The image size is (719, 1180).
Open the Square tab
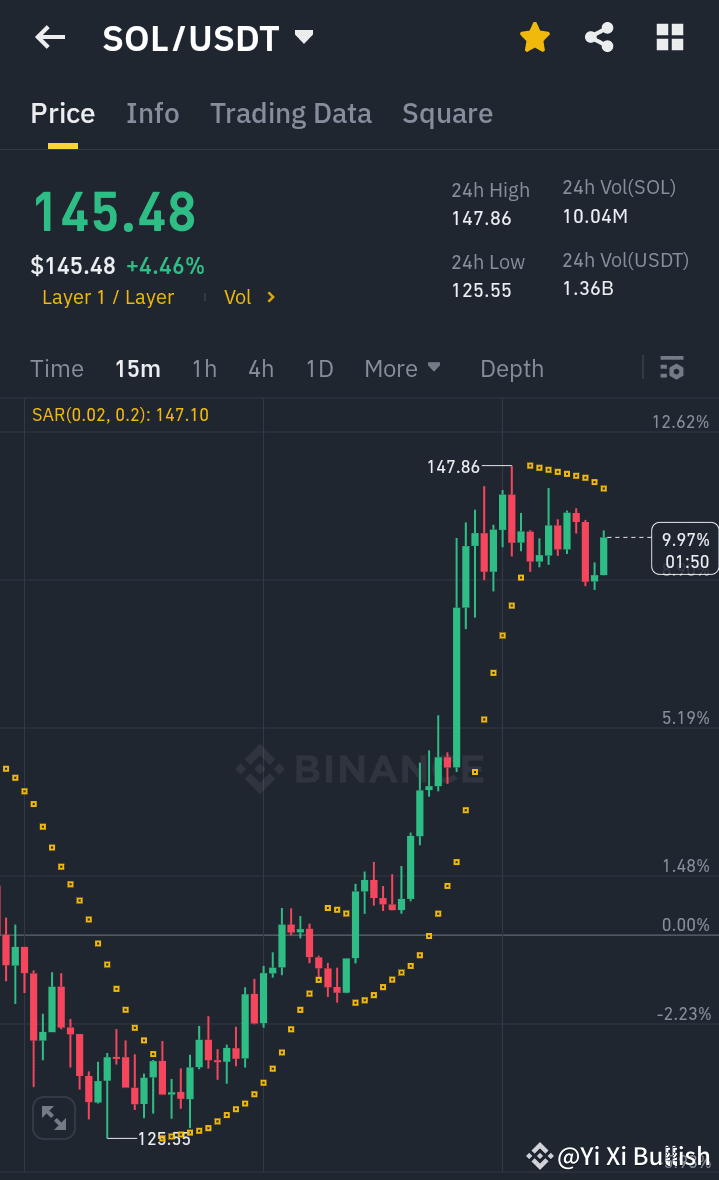coord(447,113)
